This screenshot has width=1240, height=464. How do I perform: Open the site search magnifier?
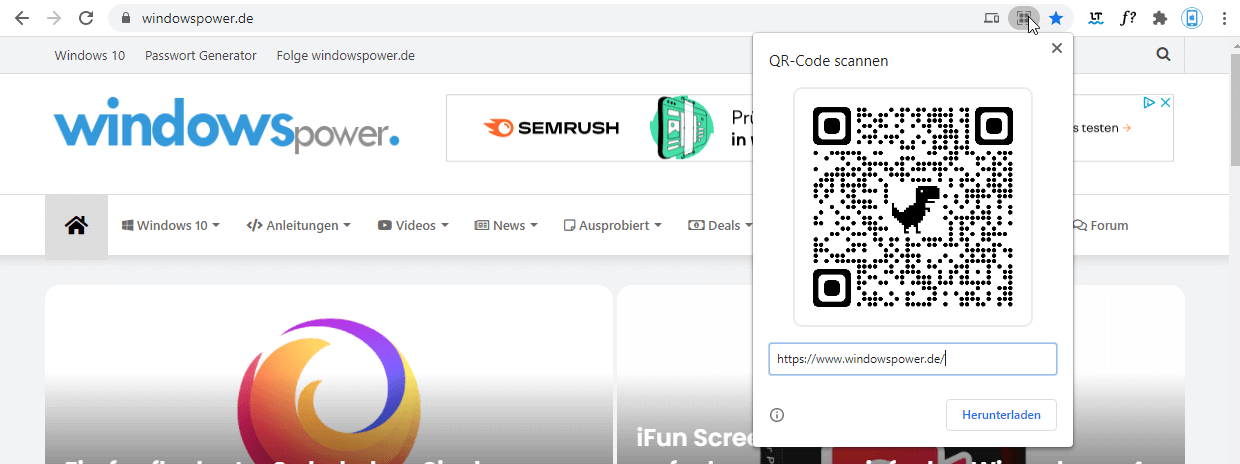coord(1163,55)
